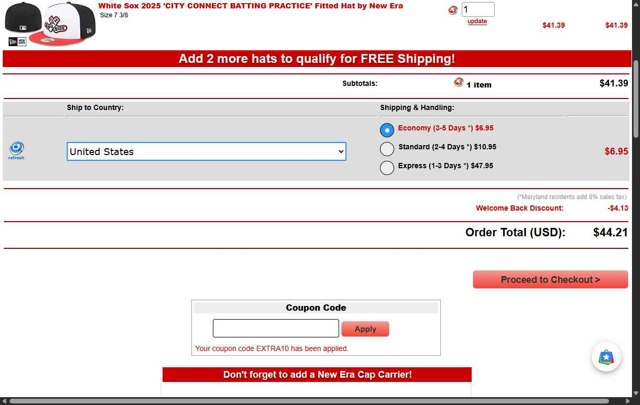Click the 'Add 2 more hats' free shipping banner
This screenshot has height=405, width=640.
click(x=317, y=59)
